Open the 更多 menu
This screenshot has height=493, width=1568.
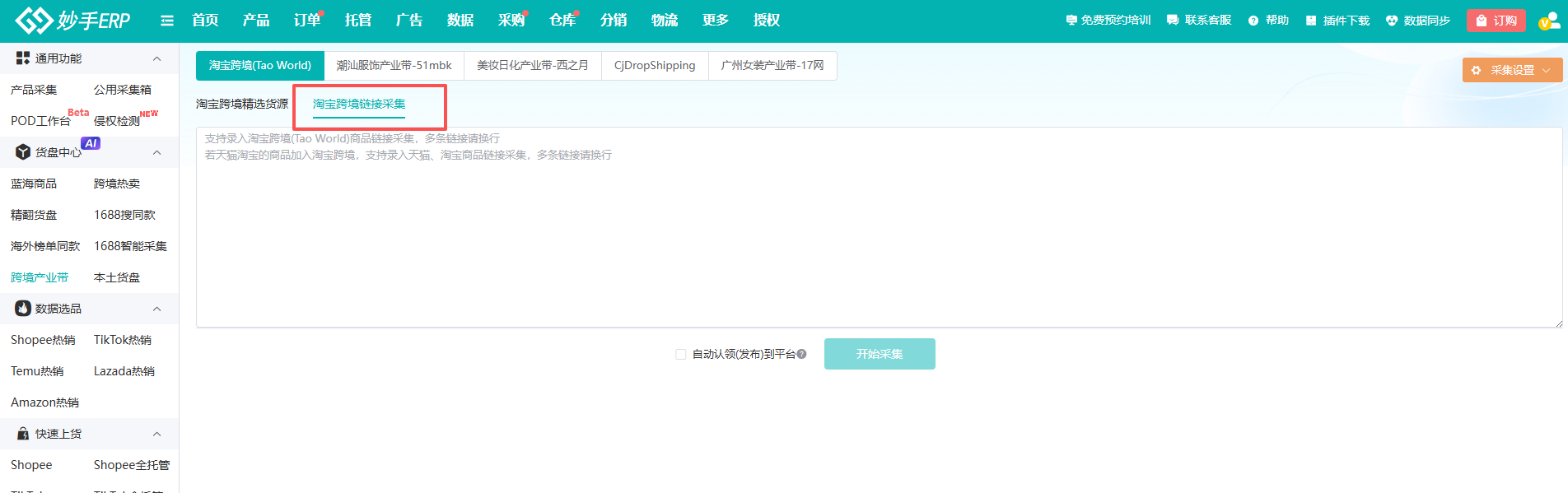(716, 21)
